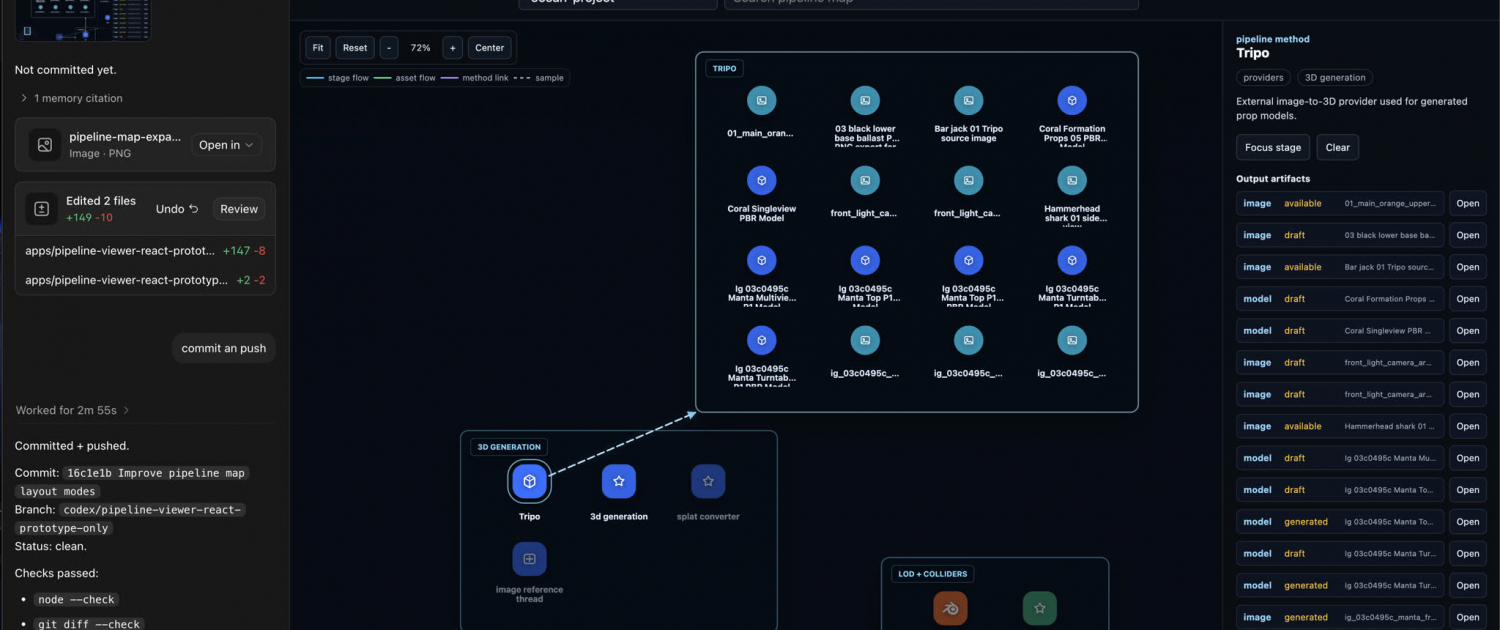
Task: Open the ig_03c0495c_manta_fr... image artifact
Action: click(1467, 617)
